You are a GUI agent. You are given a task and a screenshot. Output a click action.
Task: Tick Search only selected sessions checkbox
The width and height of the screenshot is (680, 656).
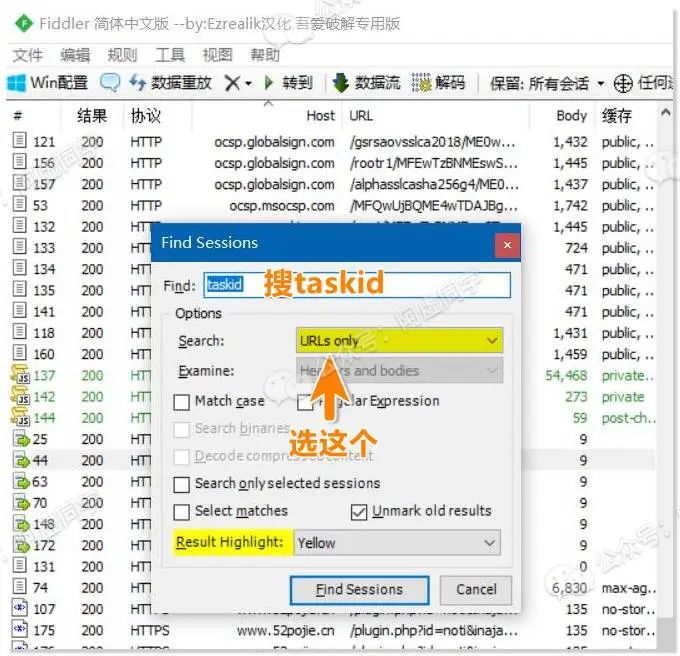pyautogui.click(x=181, y=484)
